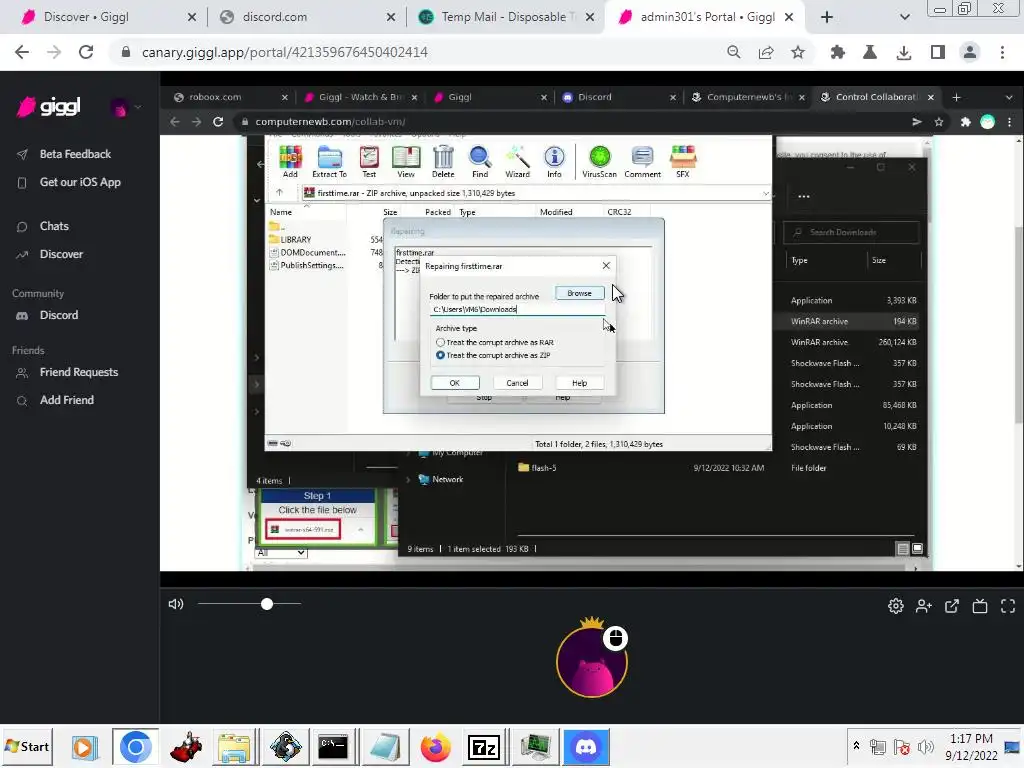The height and width of the screenshot is (768, 1024).
Task: Click the Giggl logo
Action: pyautogui.click(x=49, y=106)
